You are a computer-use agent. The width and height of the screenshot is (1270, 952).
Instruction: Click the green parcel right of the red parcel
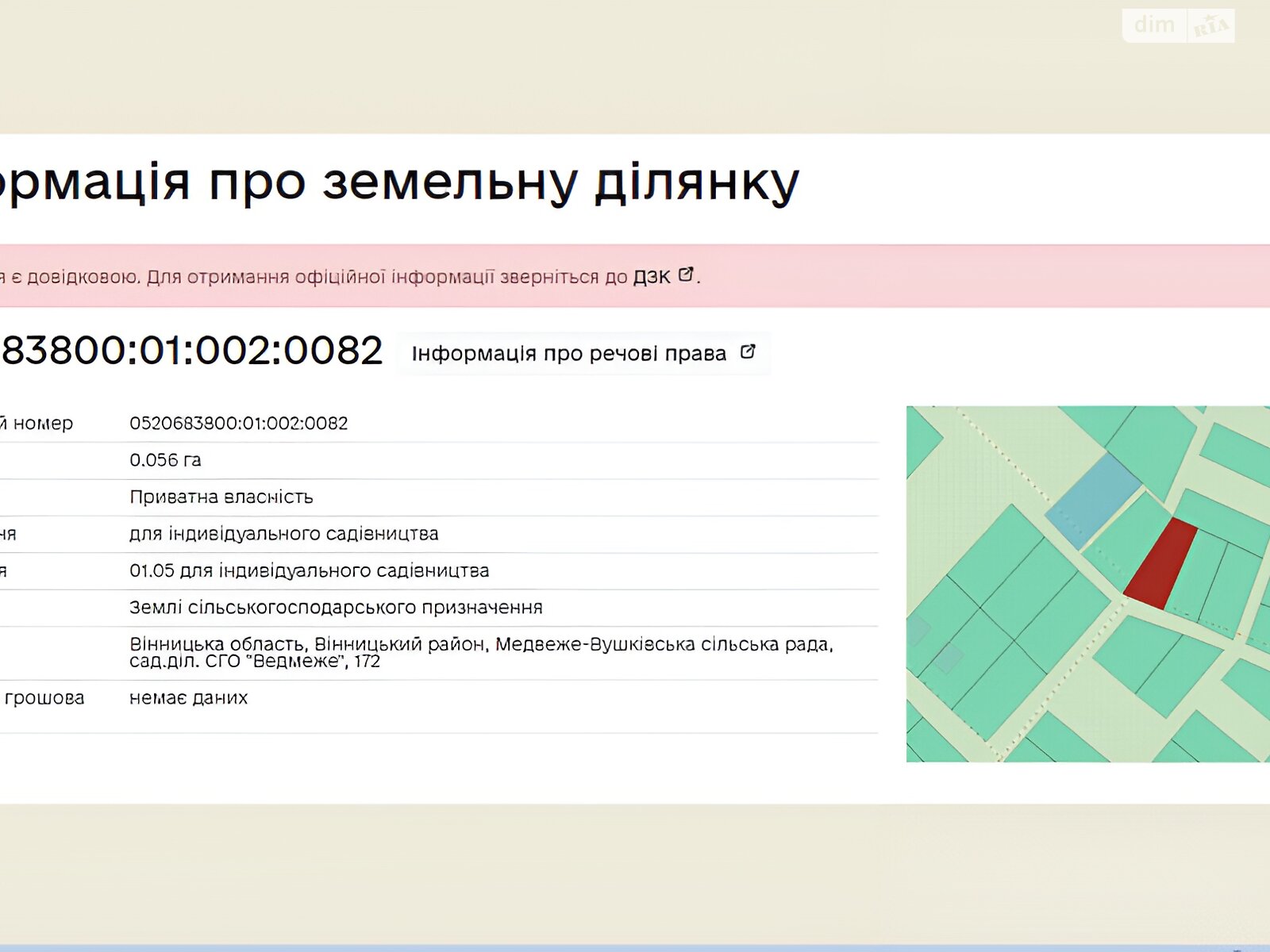click(1197, 573)
